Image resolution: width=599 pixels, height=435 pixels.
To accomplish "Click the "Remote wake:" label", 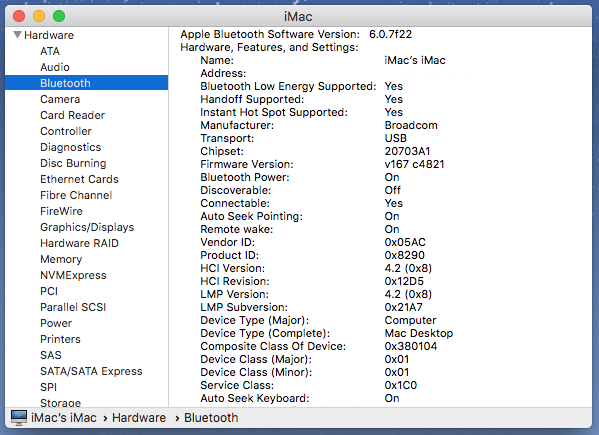I will click(x=237, y=229).
